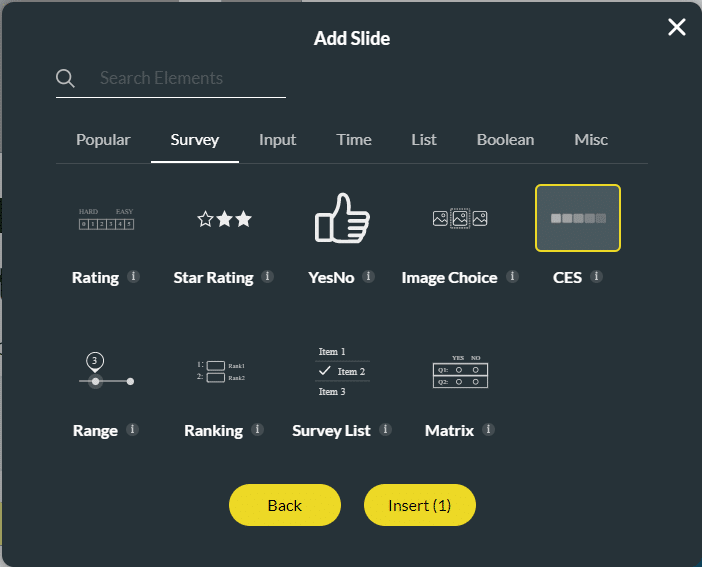Click the Back button
The height and width of the screenshot is (567, 702).
(285, 505)
